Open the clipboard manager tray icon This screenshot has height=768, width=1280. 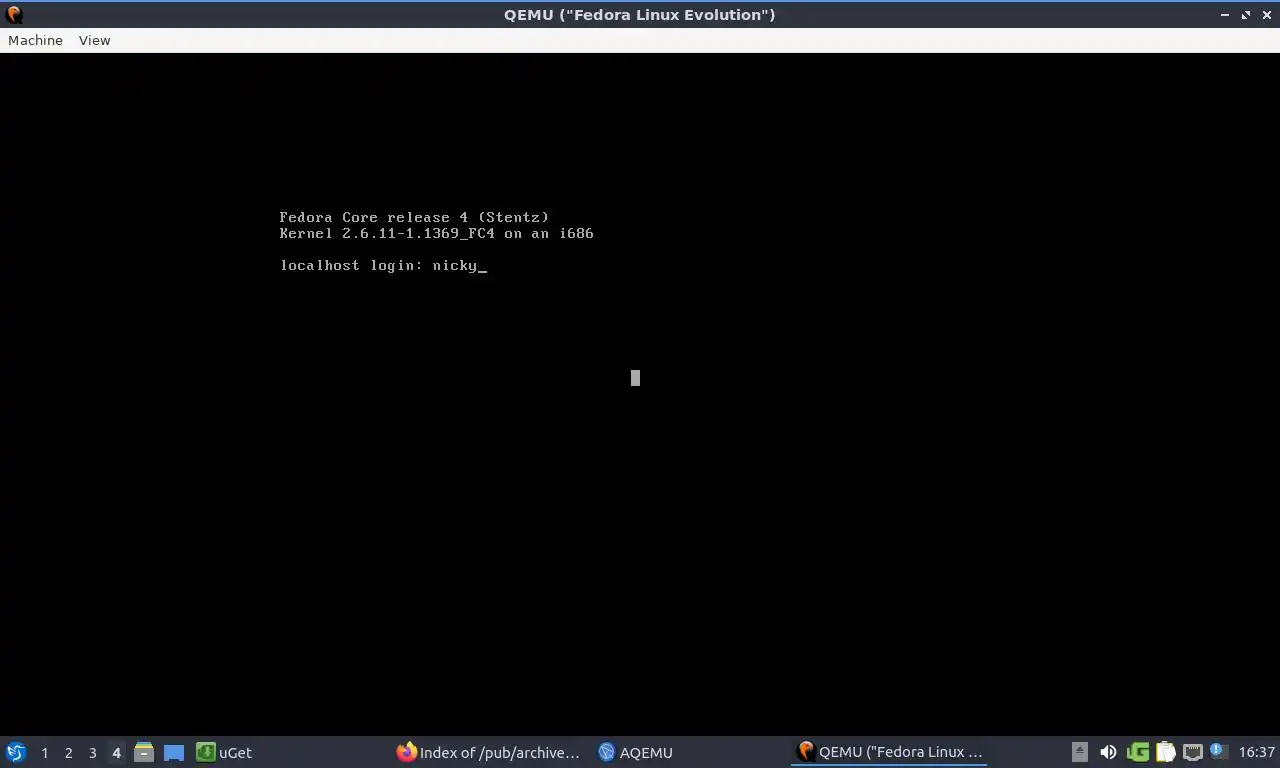point(1165,752)
